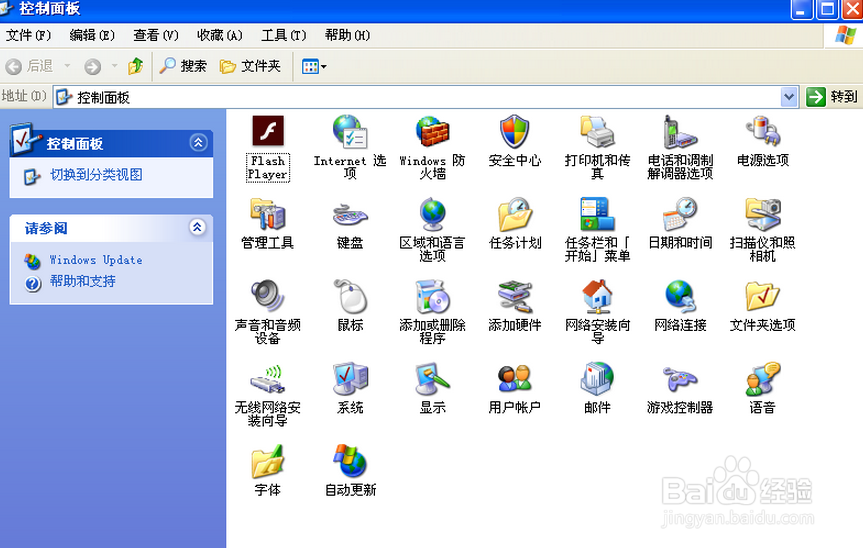Click the 搜索 toolbar button
Screen dimensions: 863x548
point(183,66)
